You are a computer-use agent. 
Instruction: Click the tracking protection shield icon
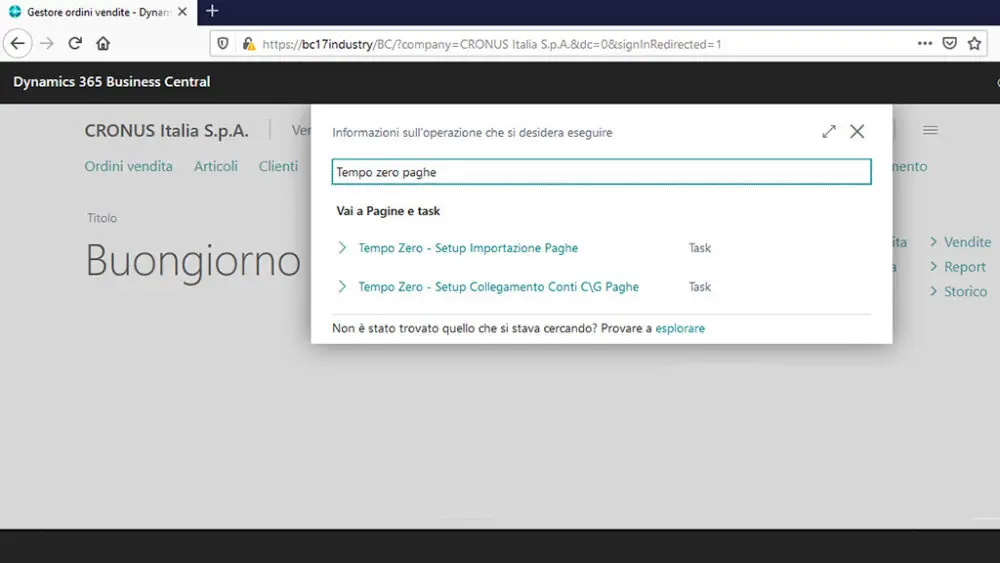pyautogui.click(x=223, y=44)
